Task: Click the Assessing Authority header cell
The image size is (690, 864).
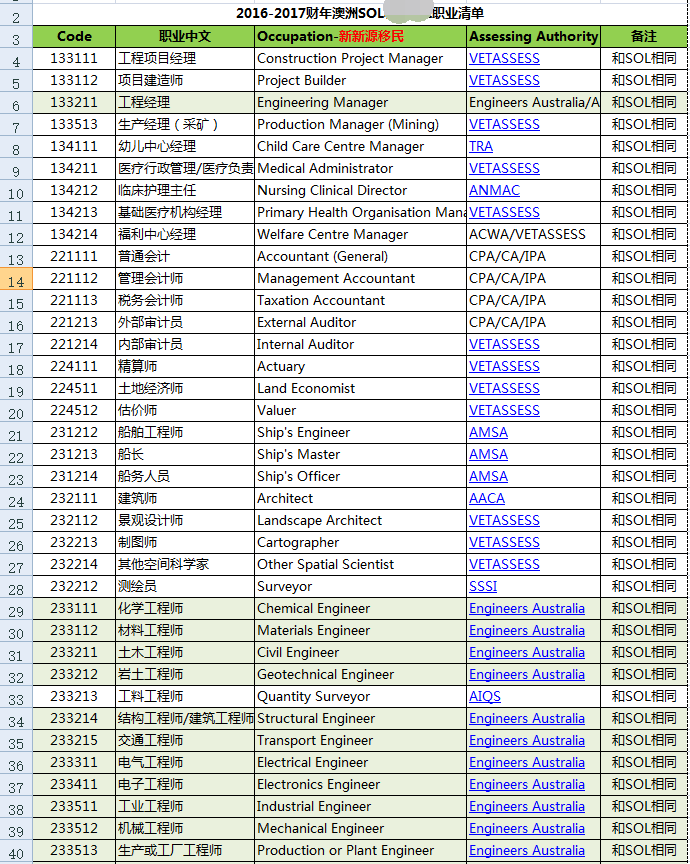Action: click(533, 37)
